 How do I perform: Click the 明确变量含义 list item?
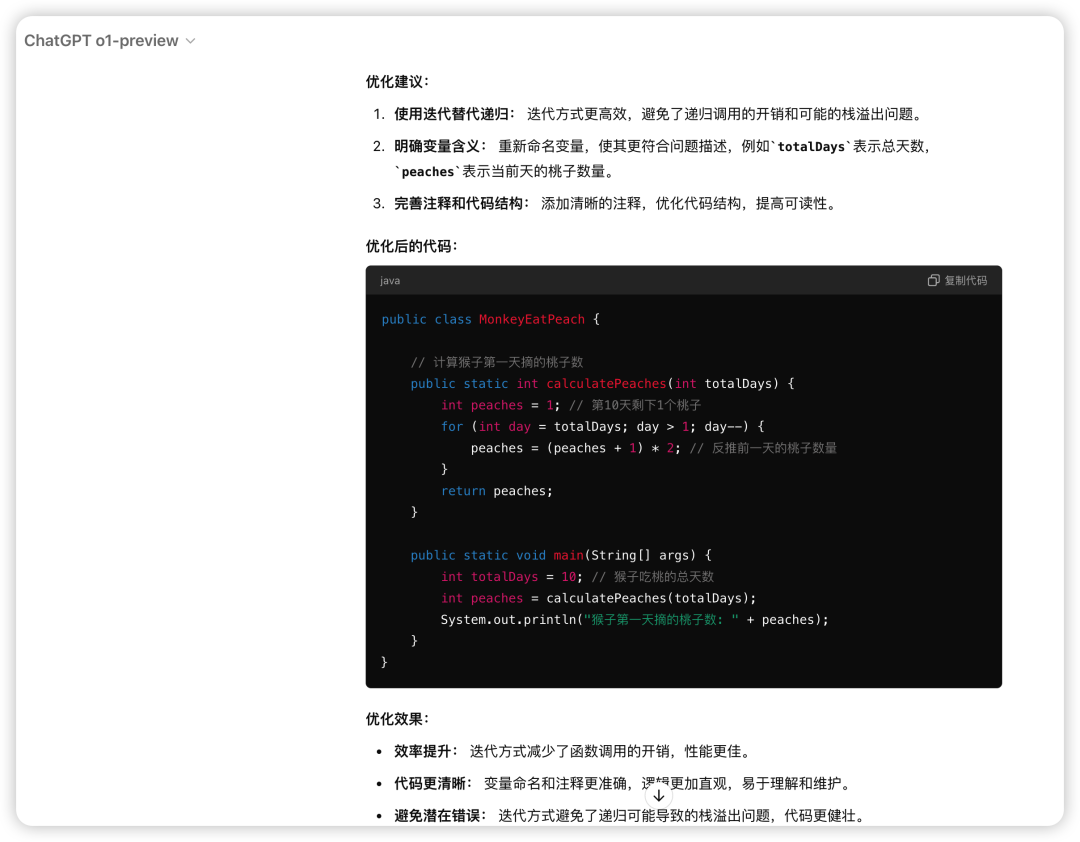[x=662, y=146]
